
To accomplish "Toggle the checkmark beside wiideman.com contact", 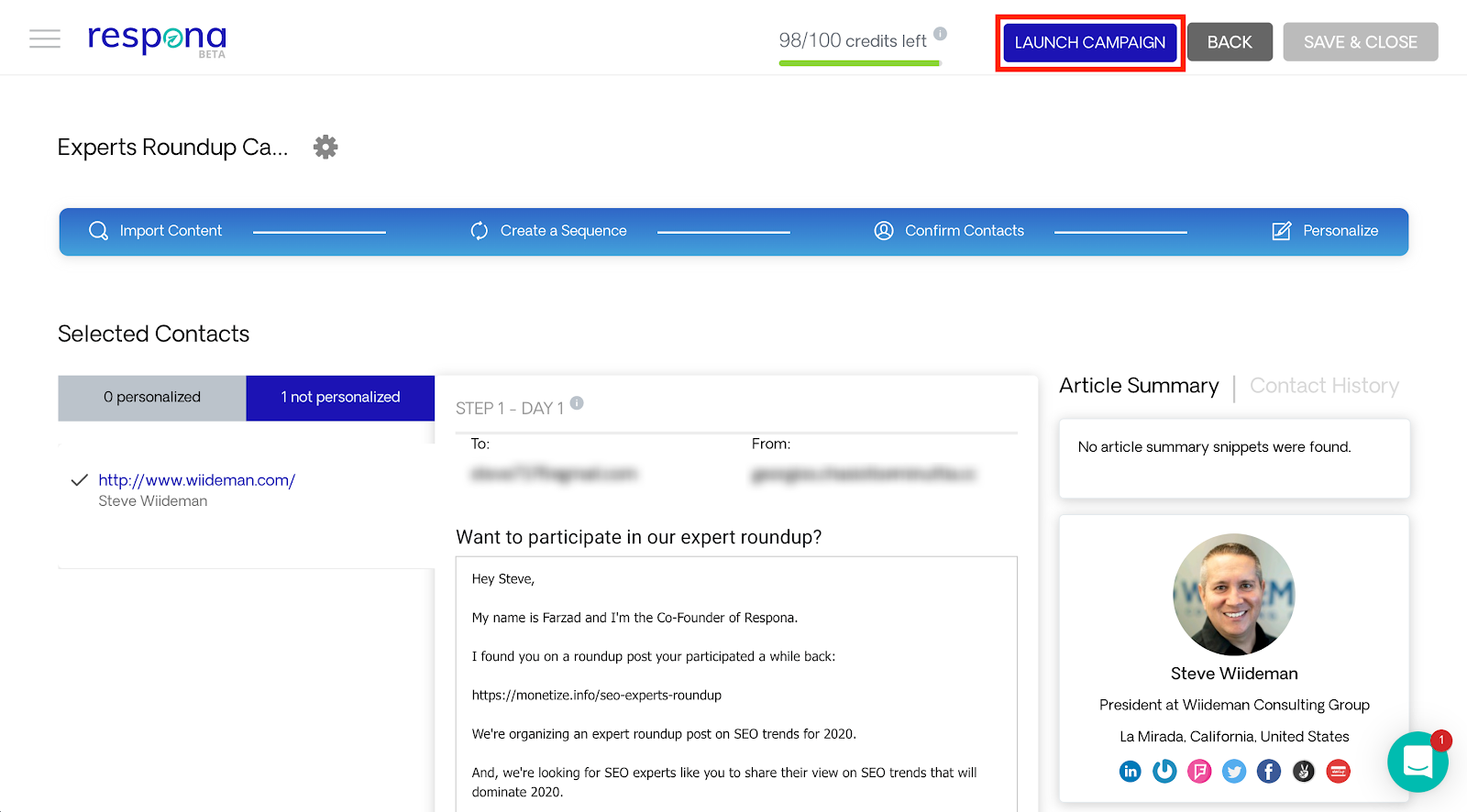I will (80, 480).
